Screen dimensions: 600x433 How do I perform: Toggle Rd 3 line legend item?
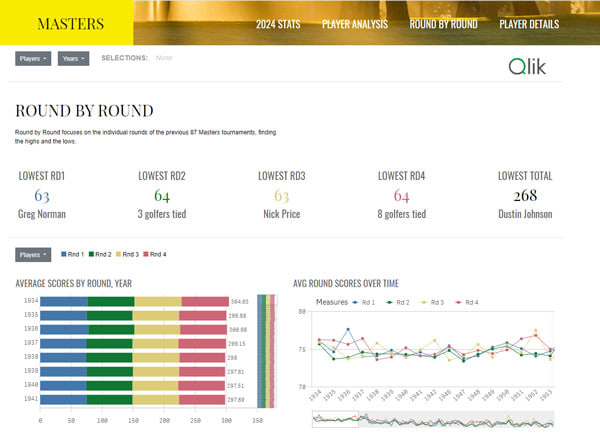(432, 303)
